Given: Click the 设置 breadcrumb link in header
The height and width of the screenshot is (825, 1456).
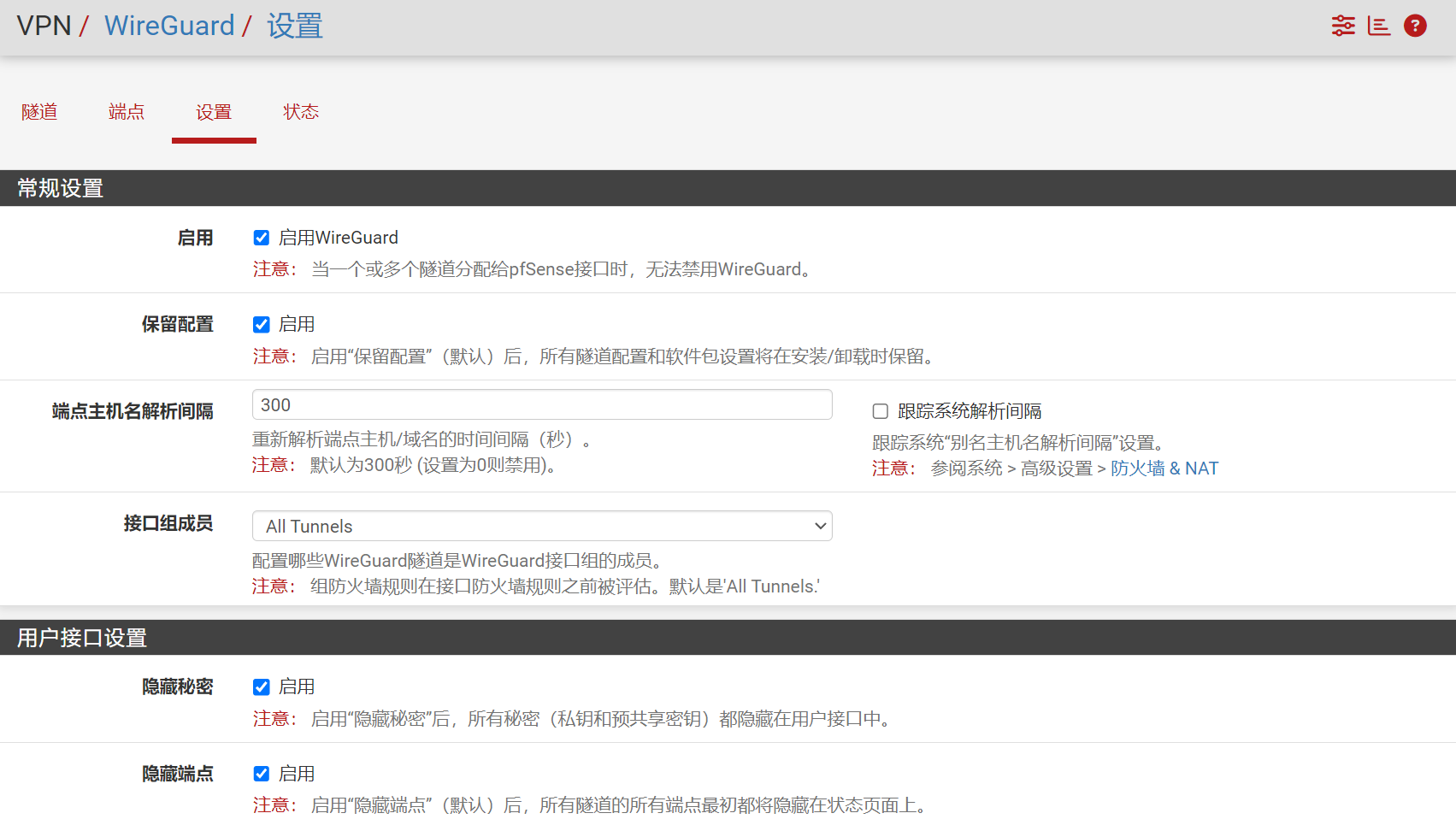Looking at the screenshot, I should click(x=295, y=26).
